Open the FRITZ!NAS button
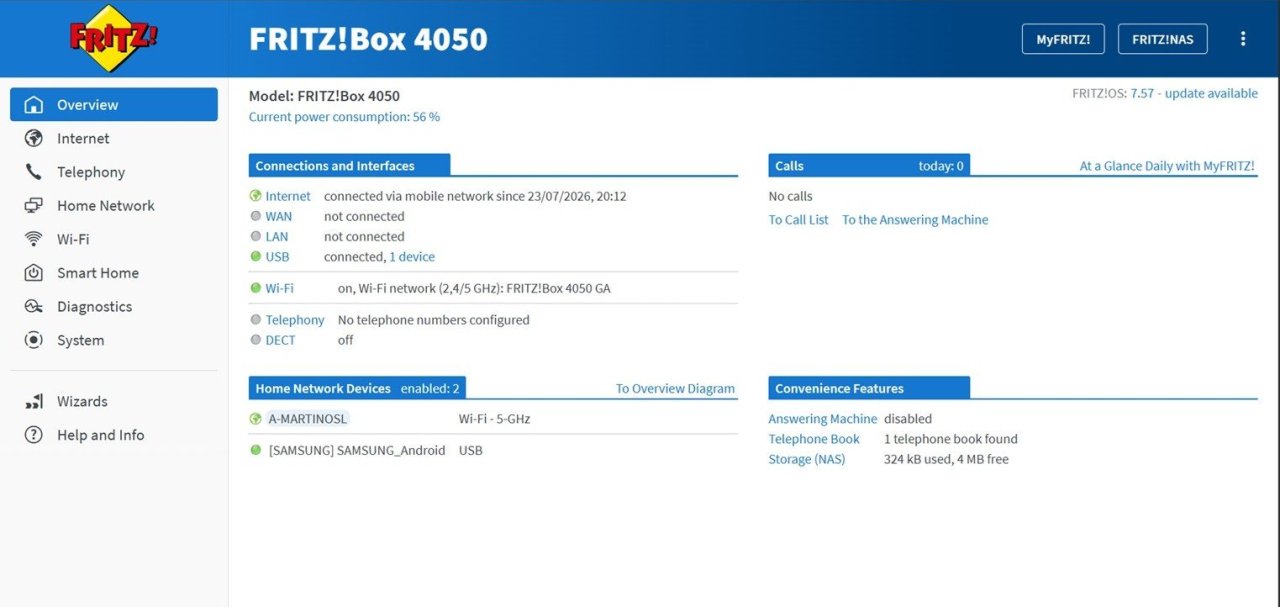The width and height of the screenshot is (1280, 607). pyautogui.click(x=1162, y=39)
